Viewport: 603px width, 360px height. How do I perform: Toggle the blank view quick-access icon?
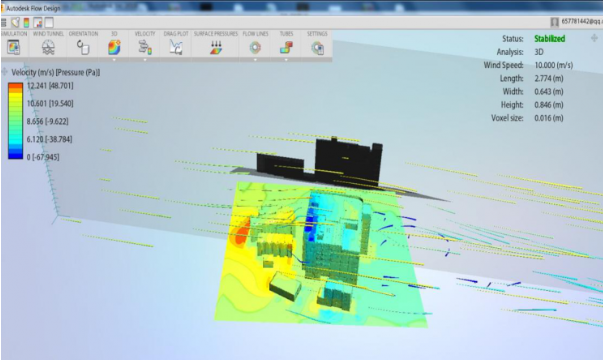[49, 23]
